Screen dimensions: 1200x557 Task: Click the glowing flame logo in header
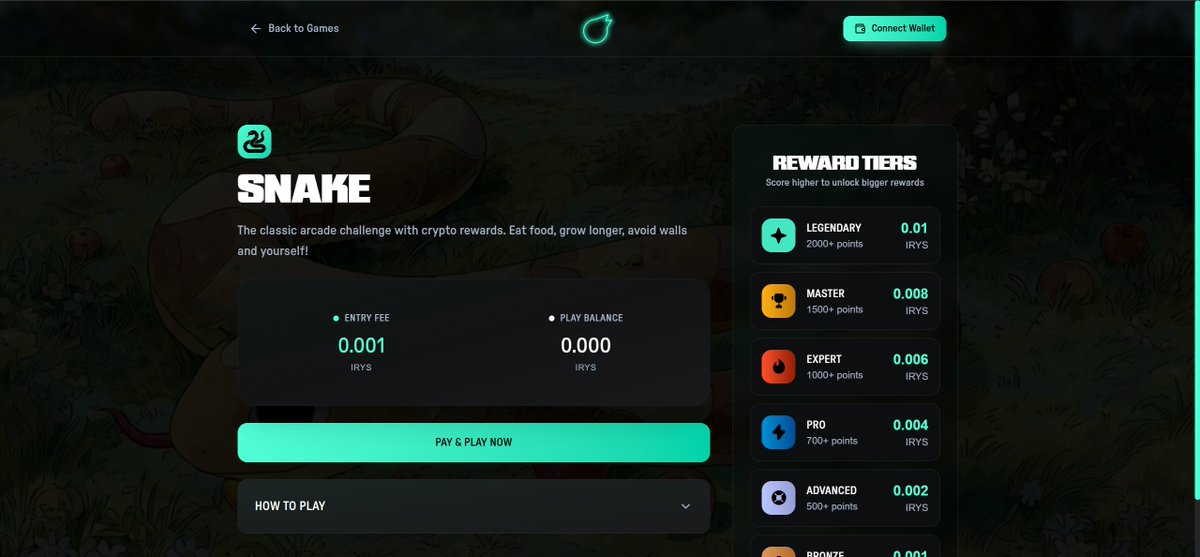tap(597, 28)
